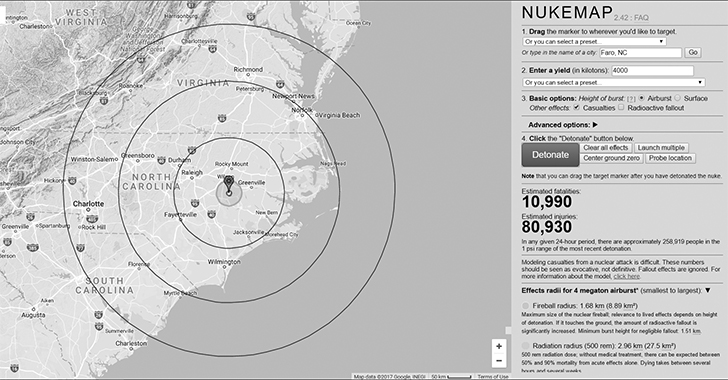Image resolution: width=728 pixels, height=380 pixels.
Task: Open the yield preset dropdown
Action: point(614,82)
